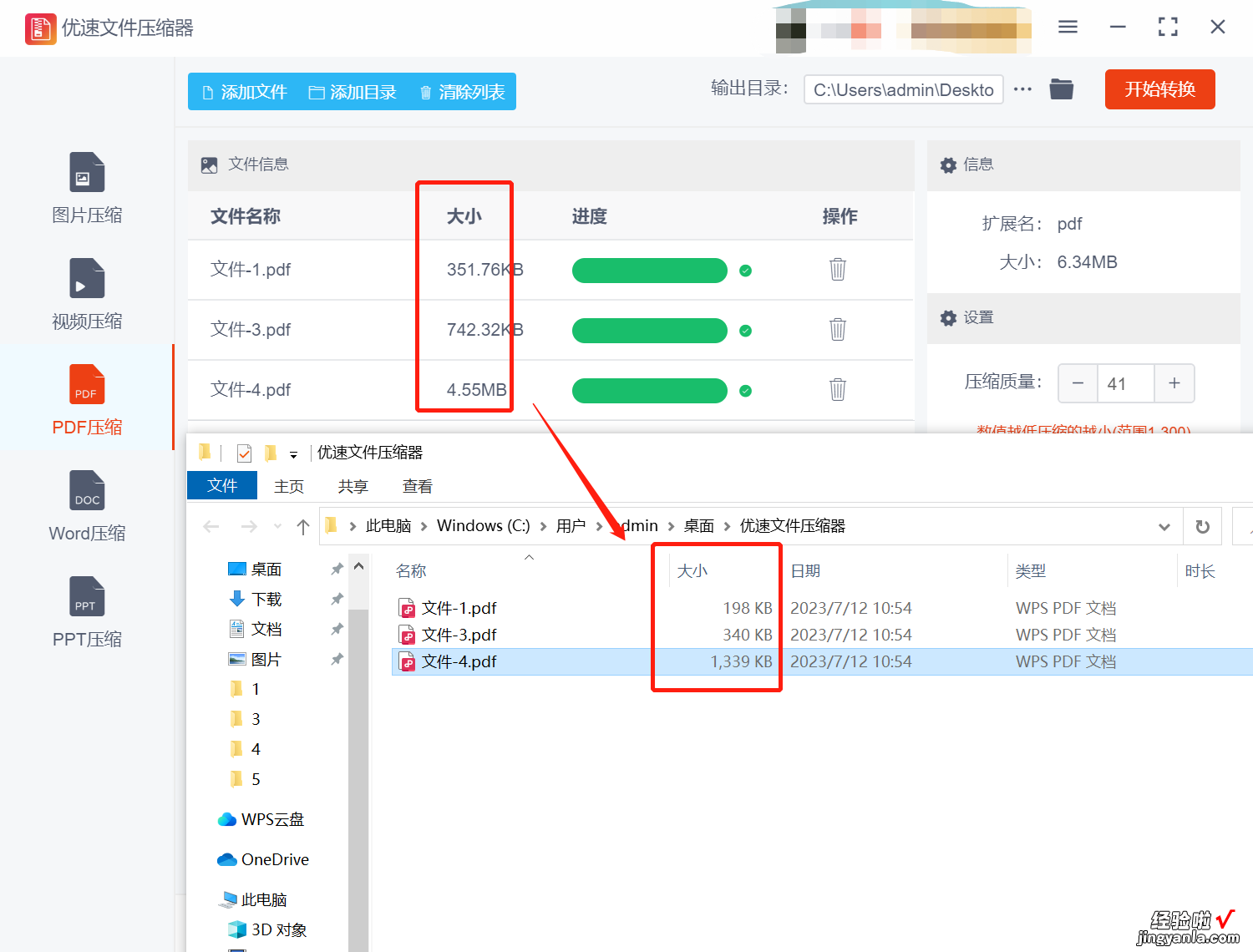Select 文件-1.pdf in Explorer file list
This screenshot has width=1253, height=952.
coord(459,608)
